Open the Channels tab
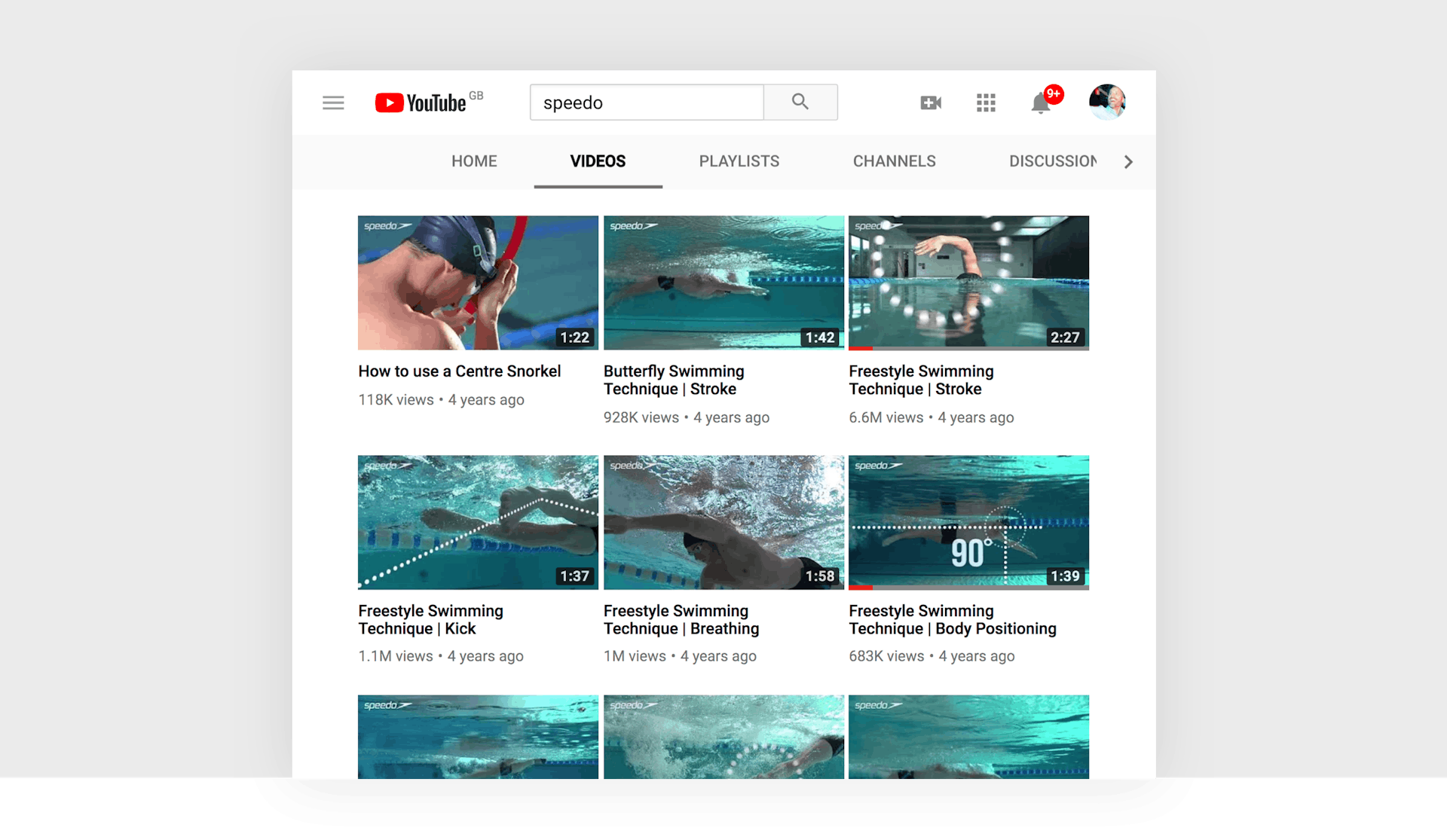Image resolution: width=1447 pixels, height=840 pixels. click(x=894, y=161)
